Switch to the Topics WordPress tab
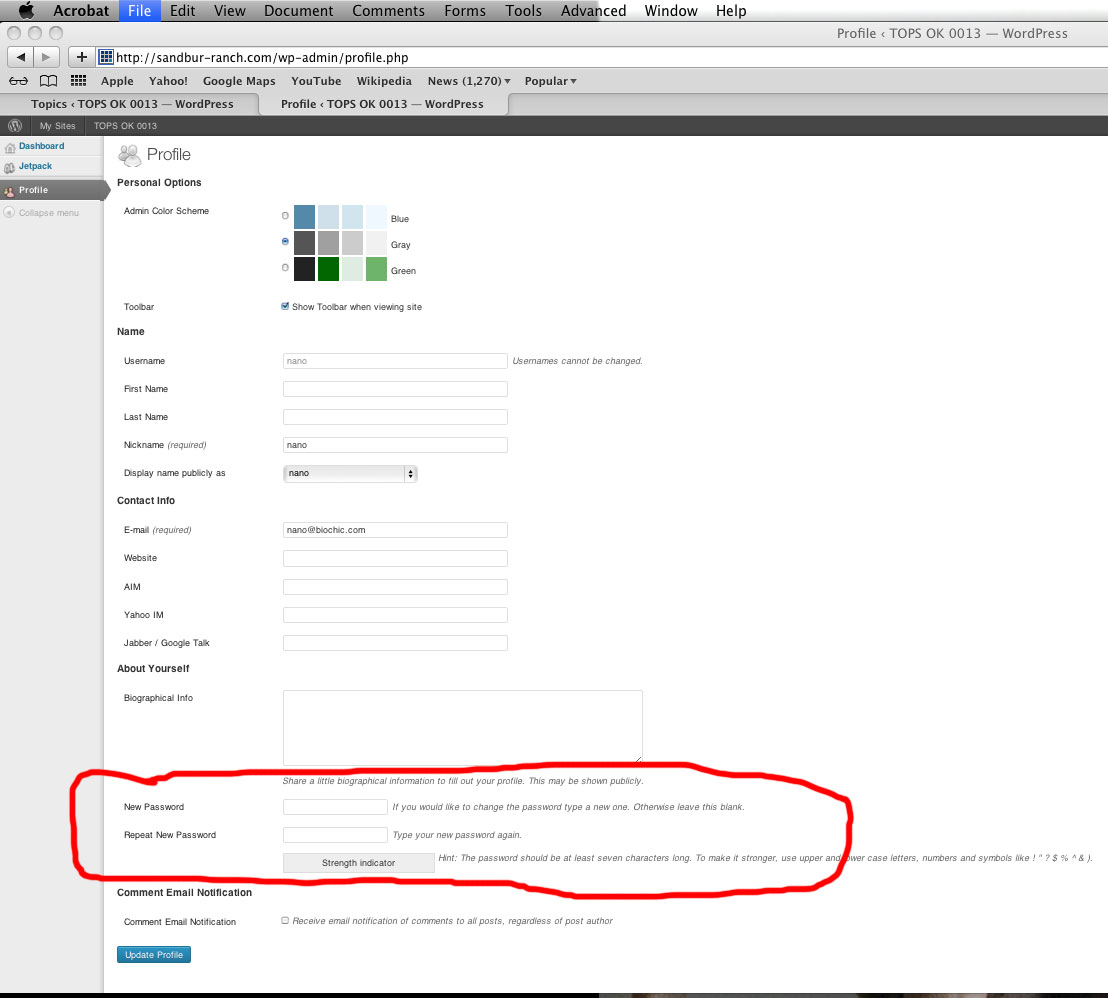Screen dimensions: 1108x998 pos(132,104)
